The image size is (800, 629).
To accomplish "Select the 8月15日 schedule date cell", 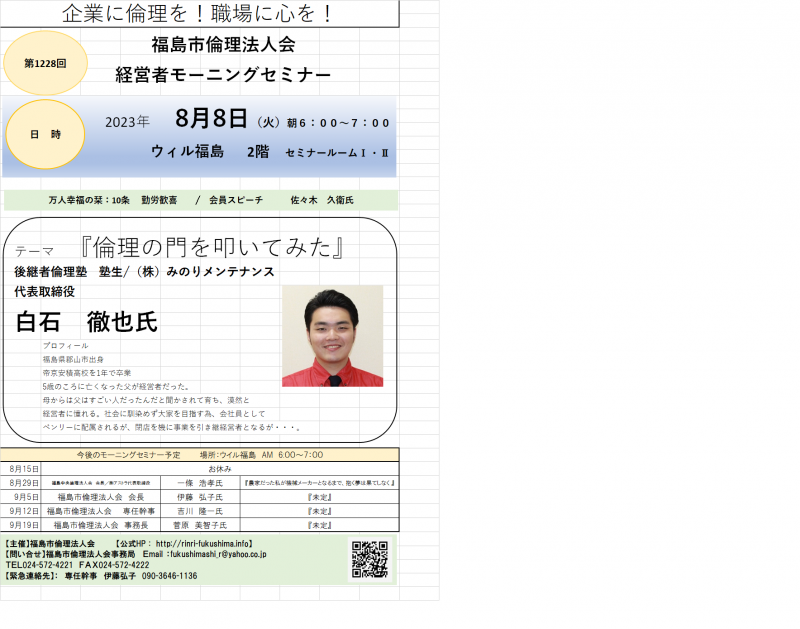I will (x=24, y=468).
